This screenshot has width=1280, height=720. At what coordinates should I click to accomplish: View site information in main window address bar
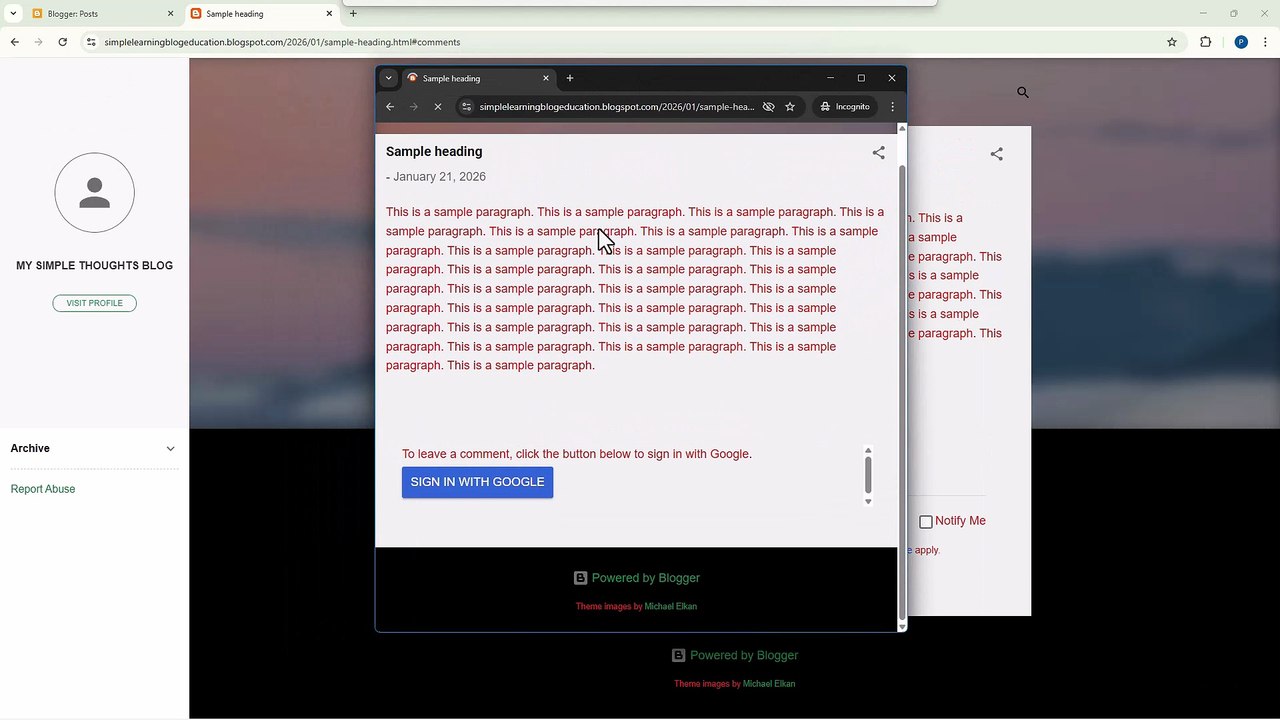coord(91,42)
